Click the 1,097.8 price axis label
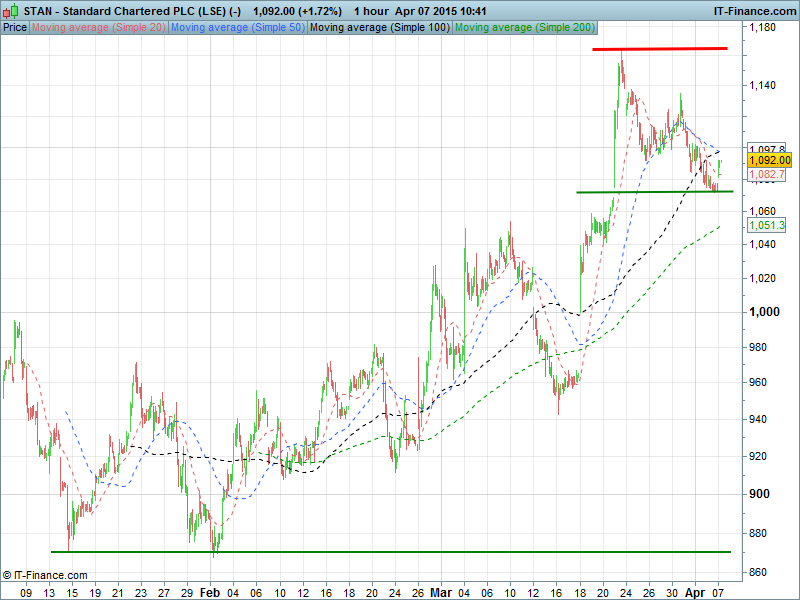The image size is (800, 600). (765, 149)
